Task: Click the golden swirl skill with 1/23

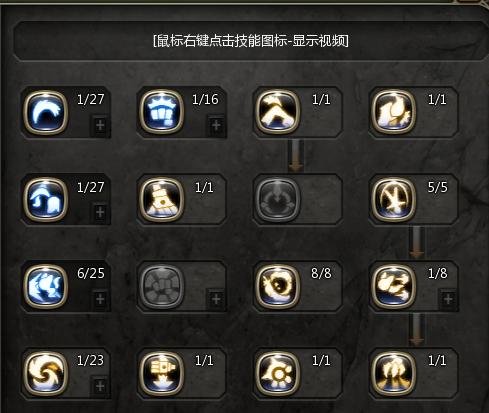Action: (46, 373)
